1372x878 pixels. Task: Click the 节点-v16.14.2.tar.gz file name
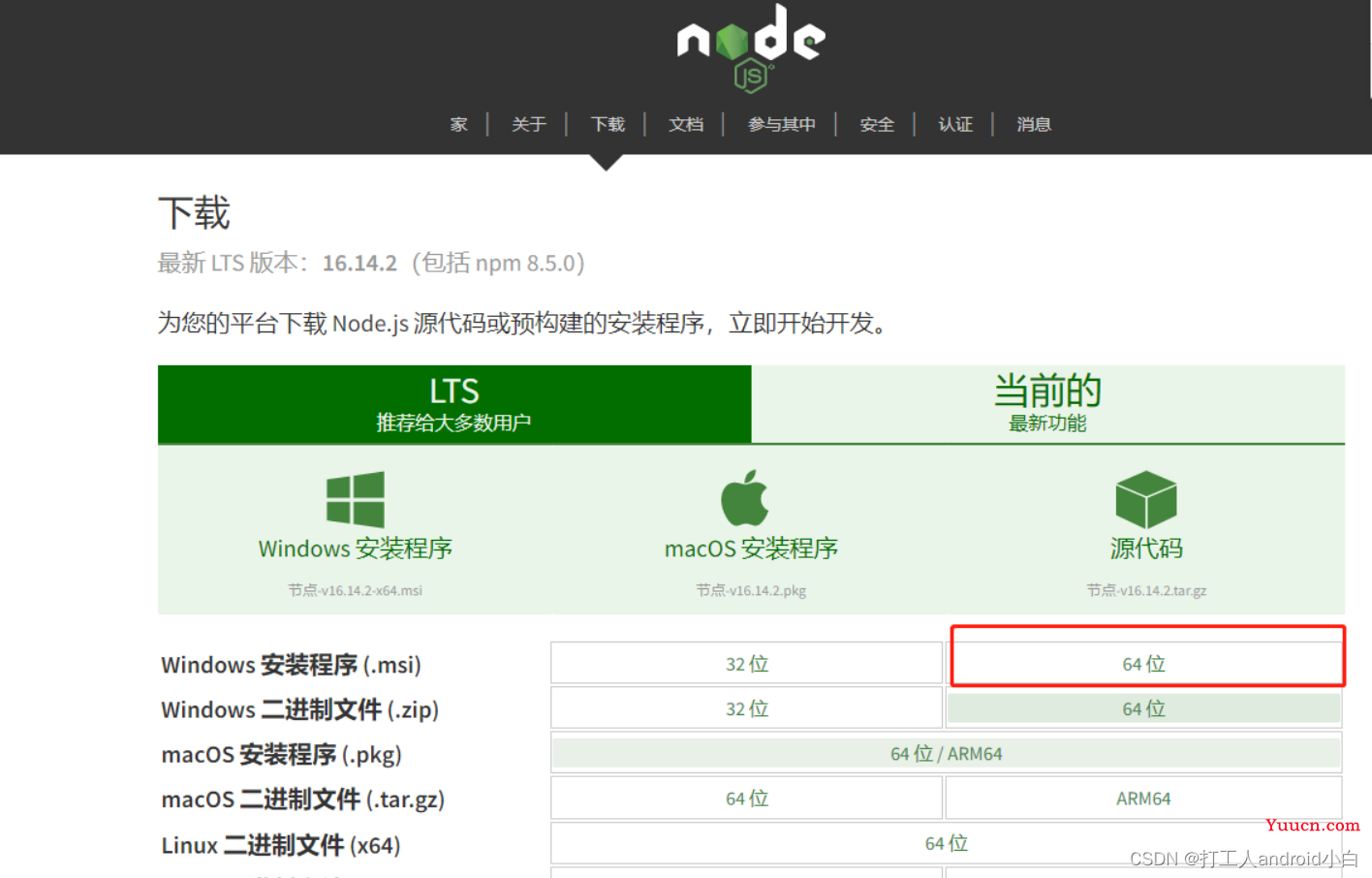(x=1146, y=590)
